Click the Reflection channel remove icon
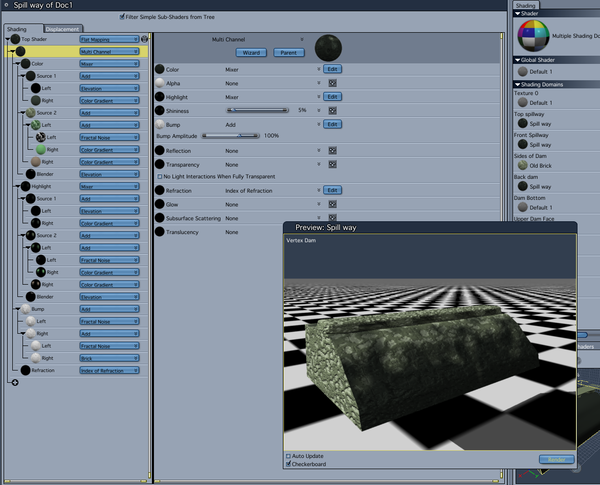The height and width of the screenshot is (485, 600). point(332,150)
